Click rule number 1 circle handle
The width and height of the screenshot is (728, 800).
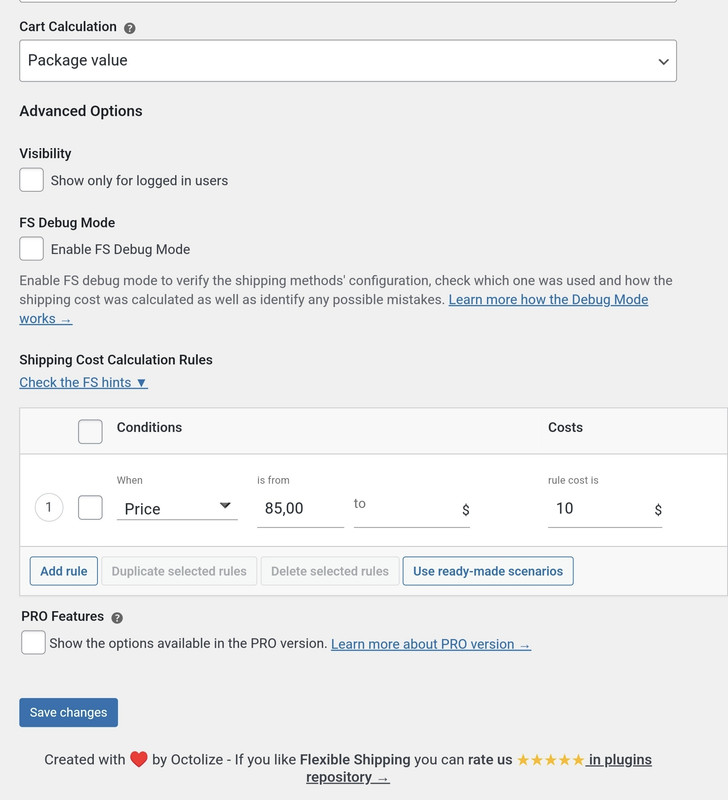[49, 508]
